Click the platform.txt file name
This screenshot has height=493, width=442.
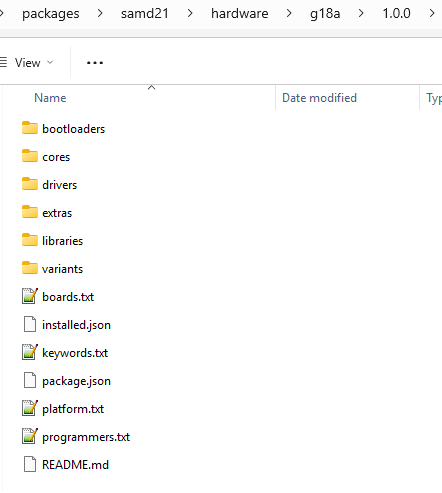coord(73,409)
